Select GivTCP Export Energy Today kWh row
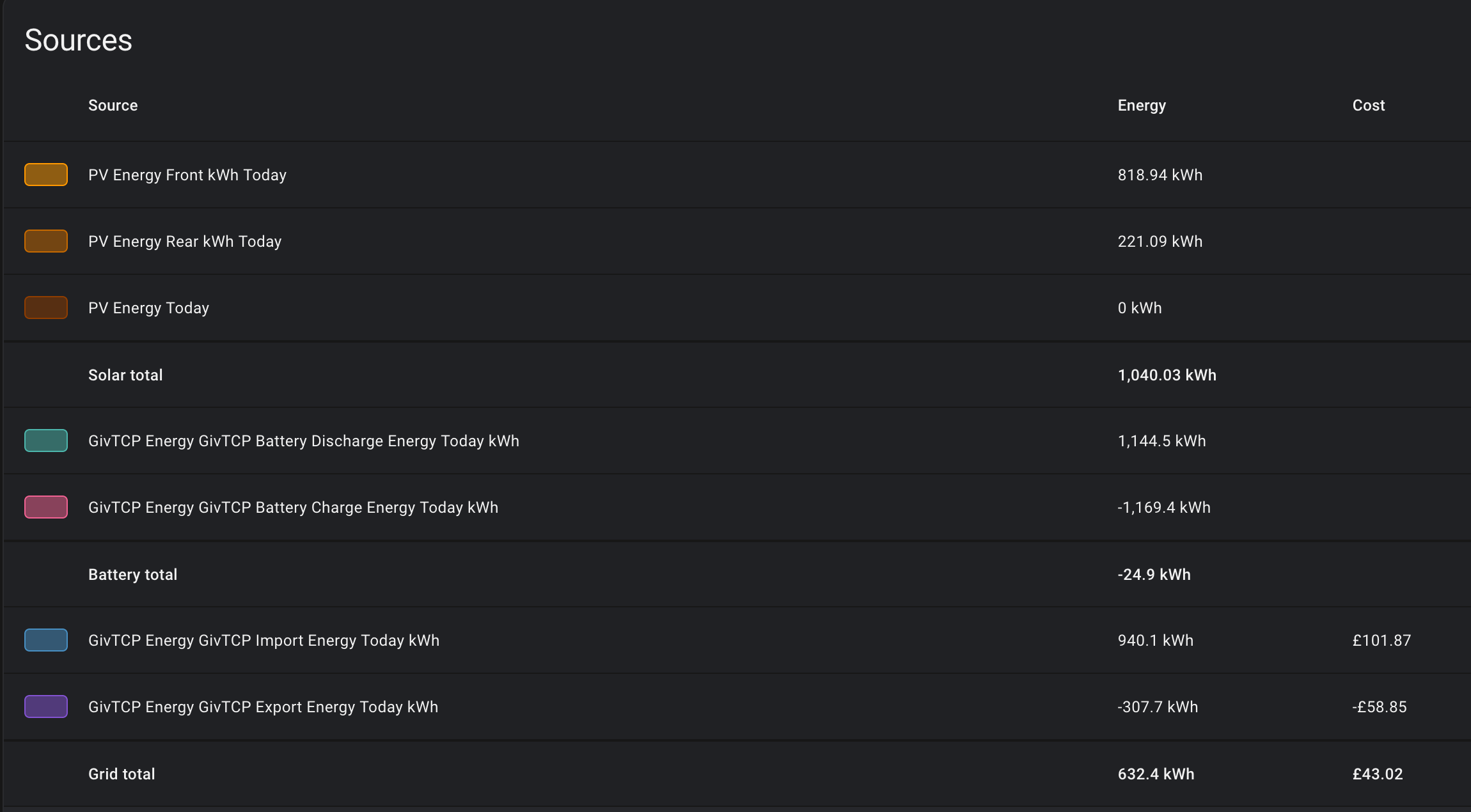 pyautogui.click(x=737, y=707)
